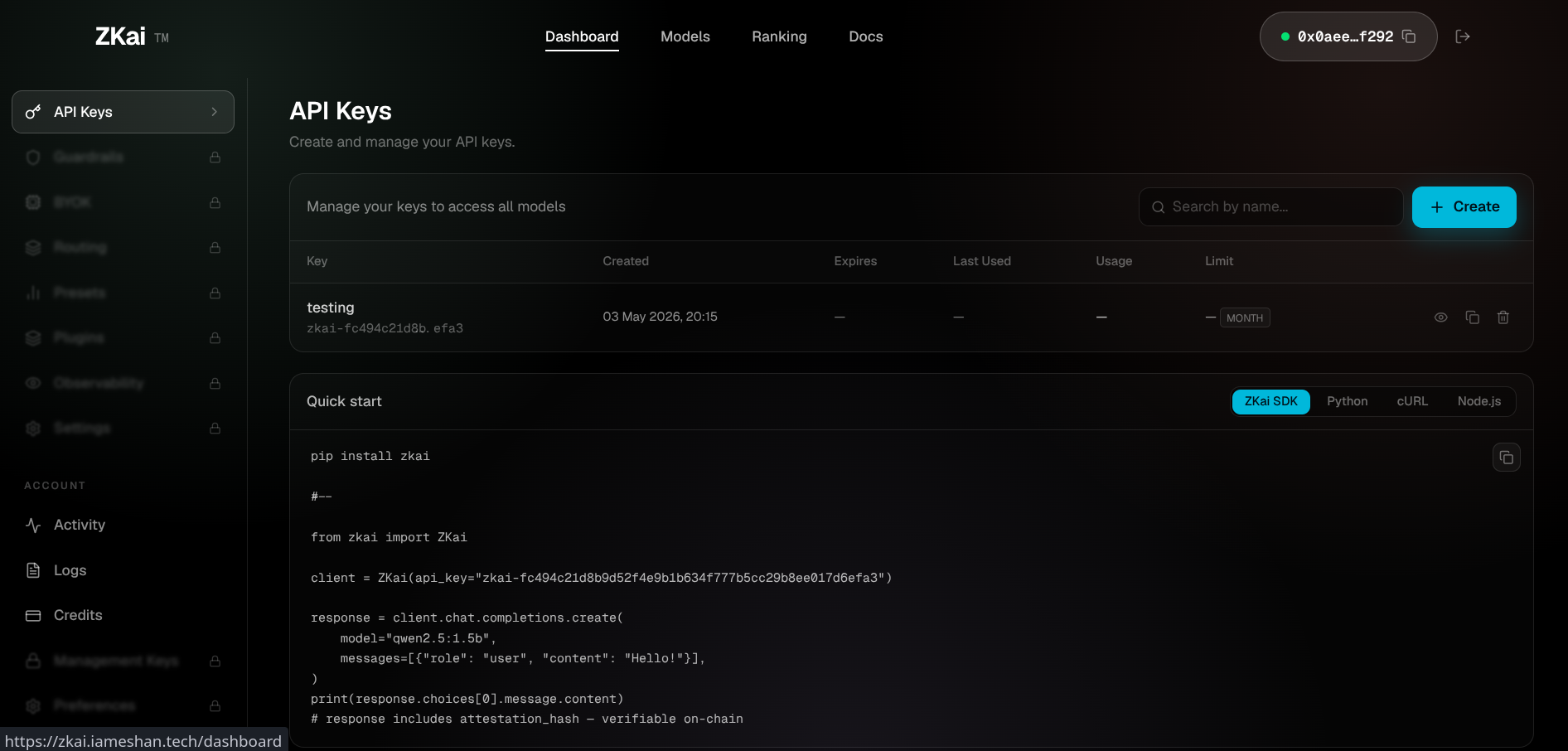Click the lock icon on the Plugins row
Viewport: 1568px width, 751px height.
point(215,337)
